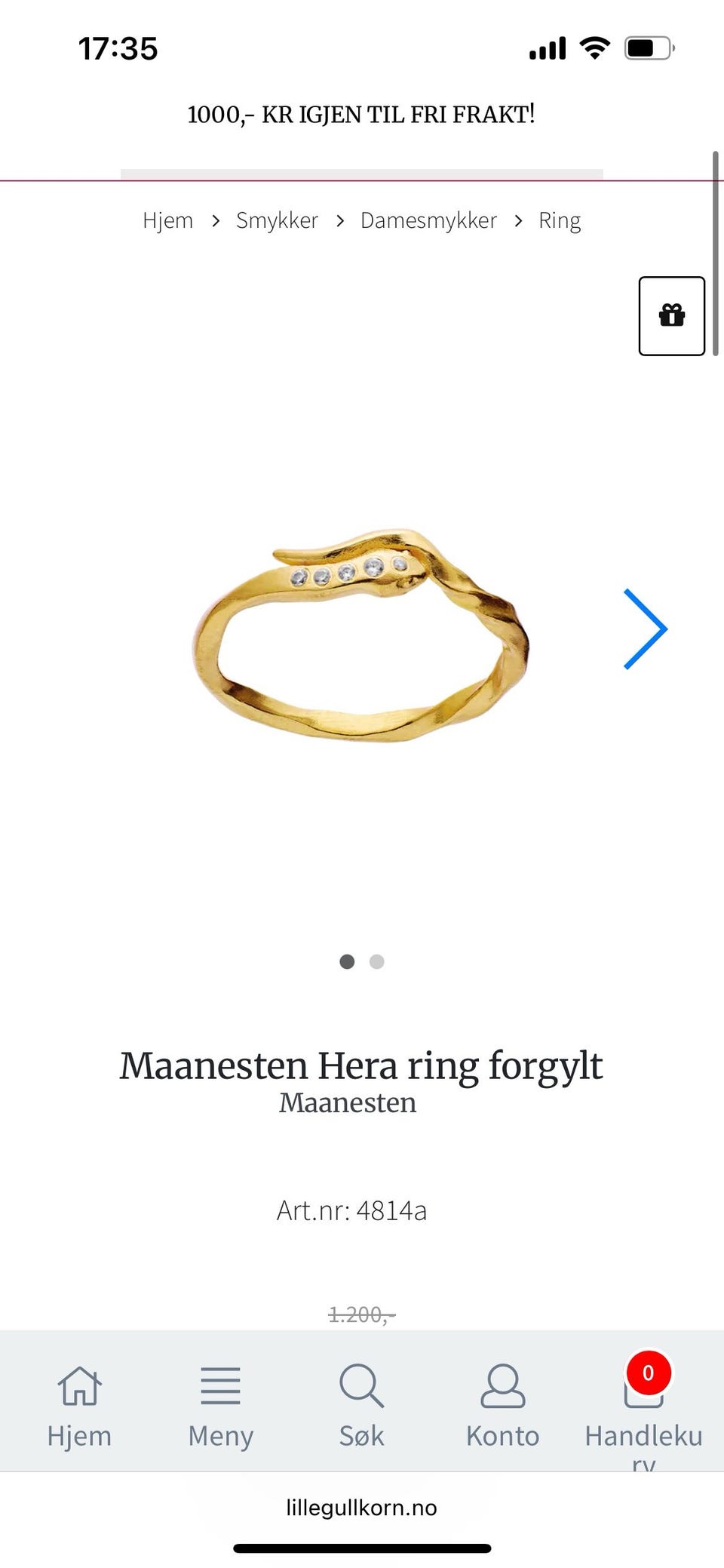724x1568 pixels.
Task: Tap the free shipping progress bar
Action: point(362,174)
